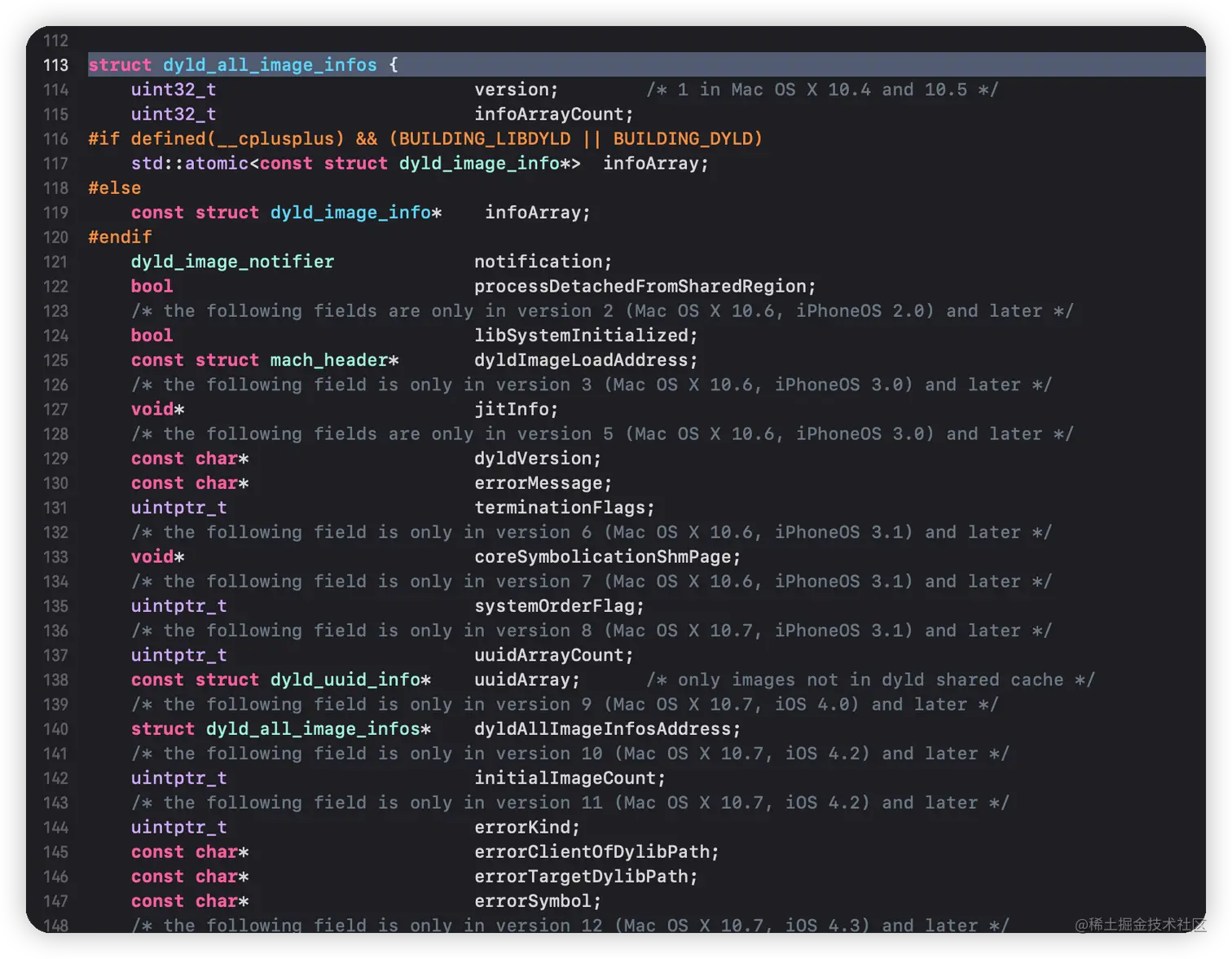The height and width of the screenshot is (959, 1232).
Task: Click the comment '1 in Mac OS X 10.4 and 10.5'
Action: click(x=822, y=90)
